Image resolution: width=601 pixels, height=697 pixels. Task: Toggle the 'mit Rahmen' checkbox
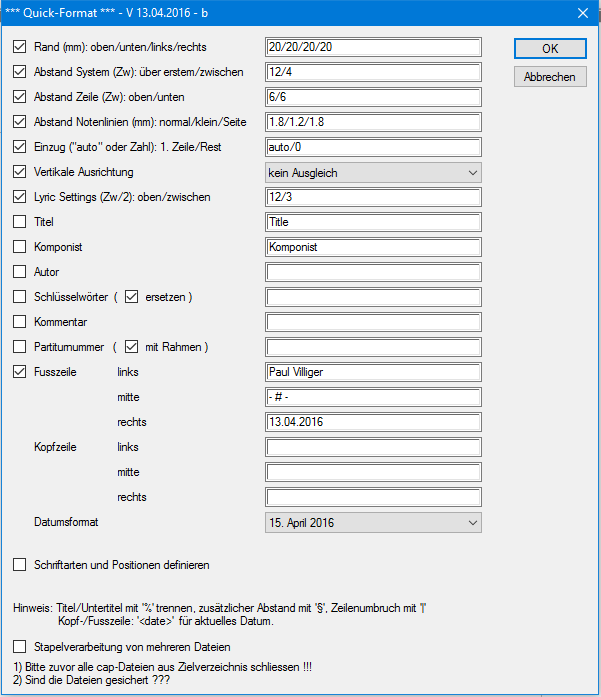coord(132,347)
